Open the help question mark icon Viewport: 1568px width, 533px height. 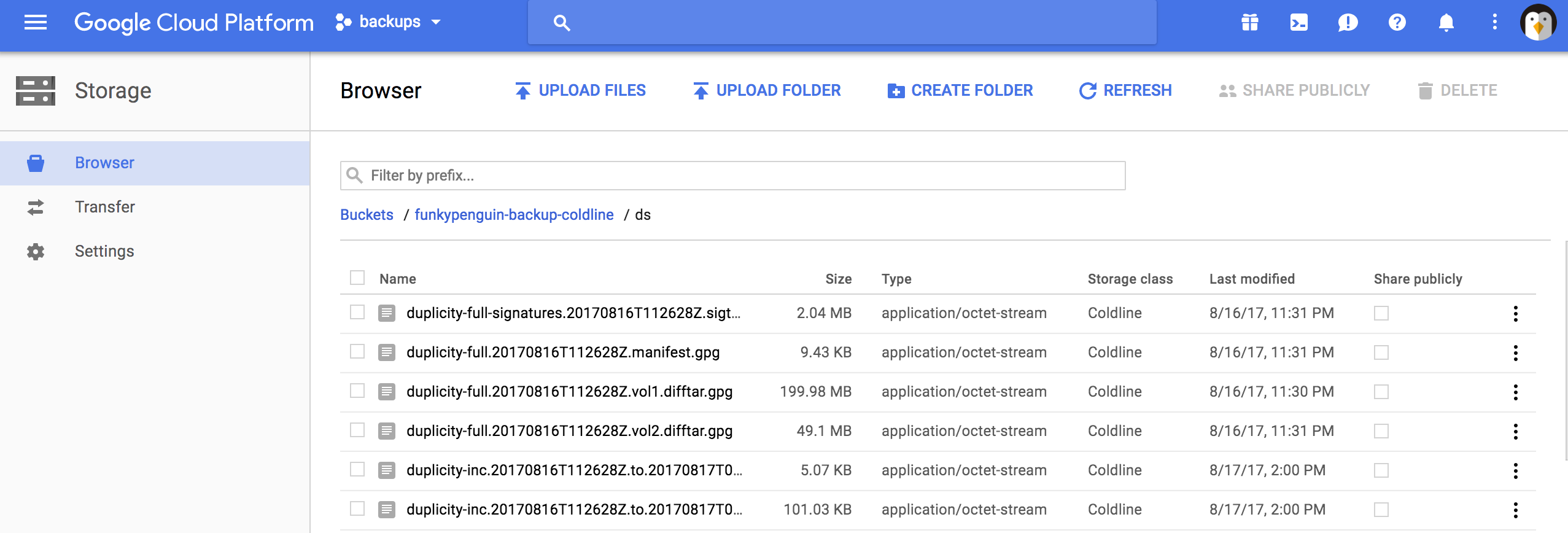point(1397,23)
